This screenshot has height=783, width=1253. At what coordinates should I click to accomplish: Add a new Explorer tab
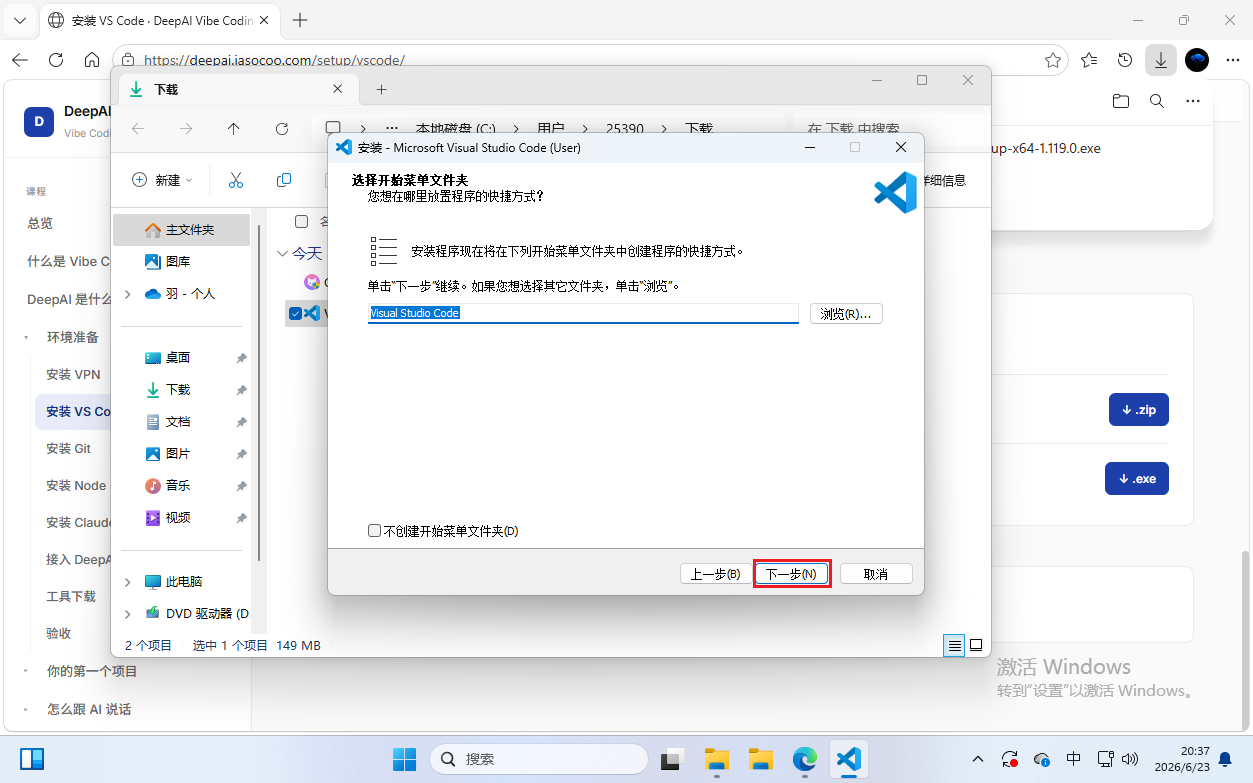pyautogui.click(x=381, y=89)
